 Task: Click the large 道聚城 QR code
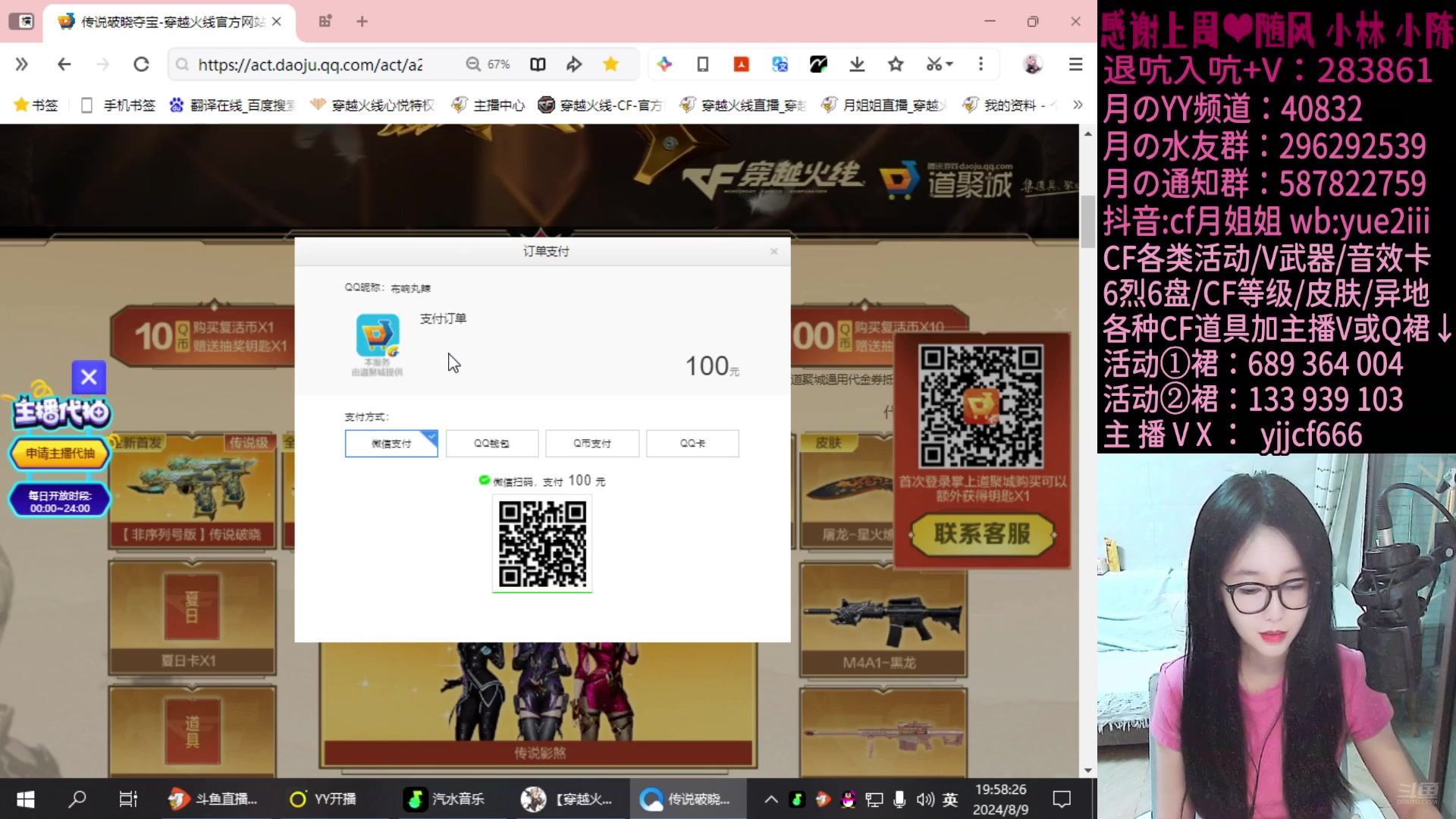981,406
